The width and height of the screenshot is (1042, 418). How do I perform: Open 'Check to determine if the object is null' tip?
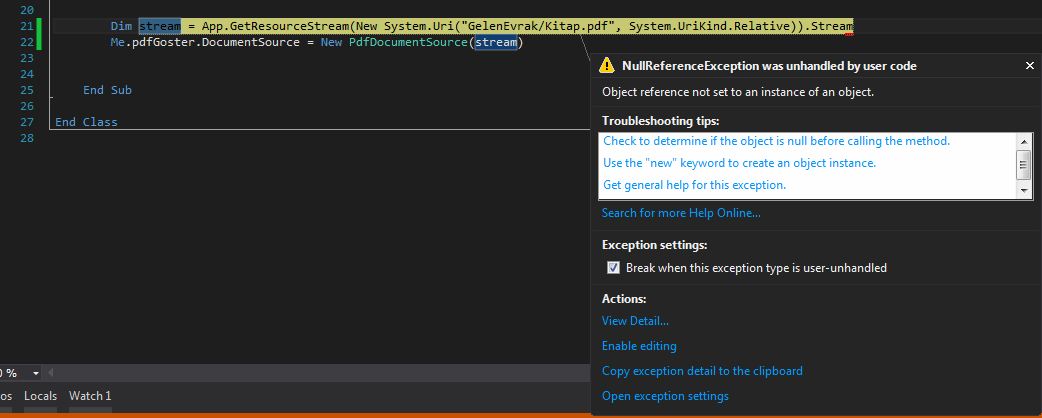[776, 141]
